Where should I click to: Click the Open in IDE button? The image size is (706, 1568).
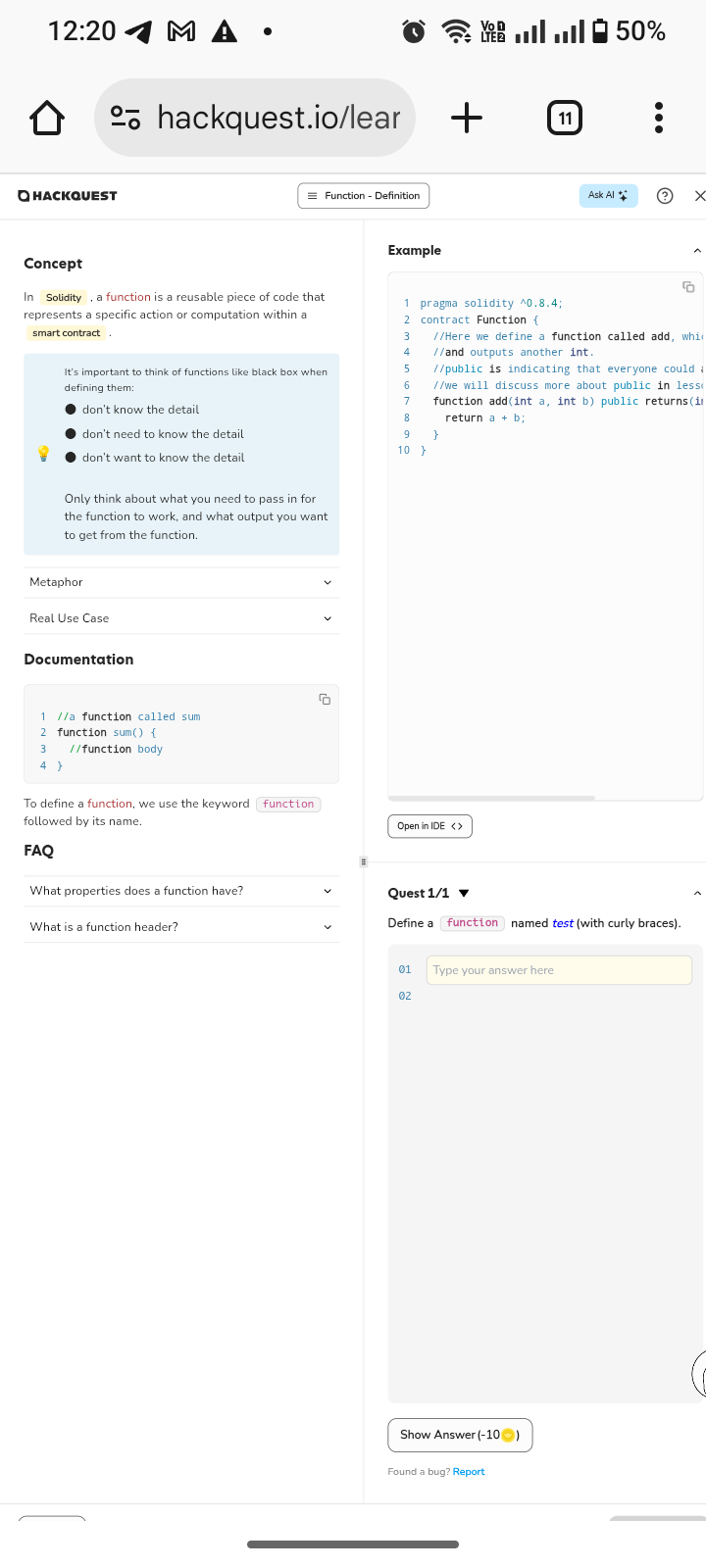tap(429, 826)
